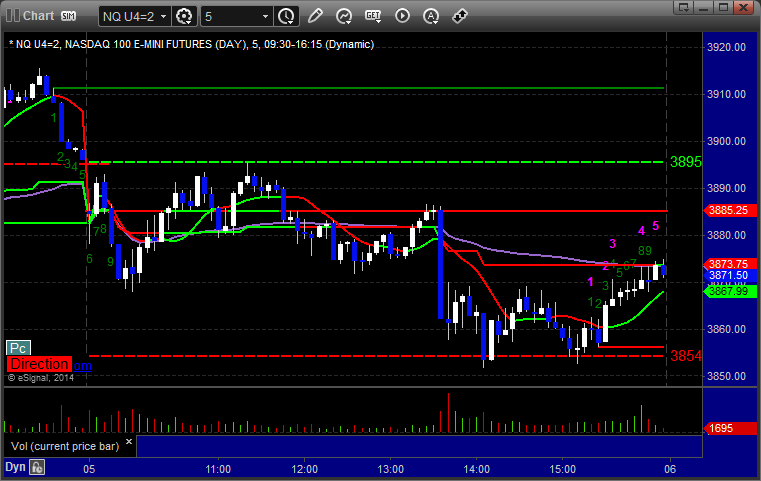Open the window layout menu icon
Viewport: 761px width, 481px height.
pyautogui.click(x=684, y=7)
